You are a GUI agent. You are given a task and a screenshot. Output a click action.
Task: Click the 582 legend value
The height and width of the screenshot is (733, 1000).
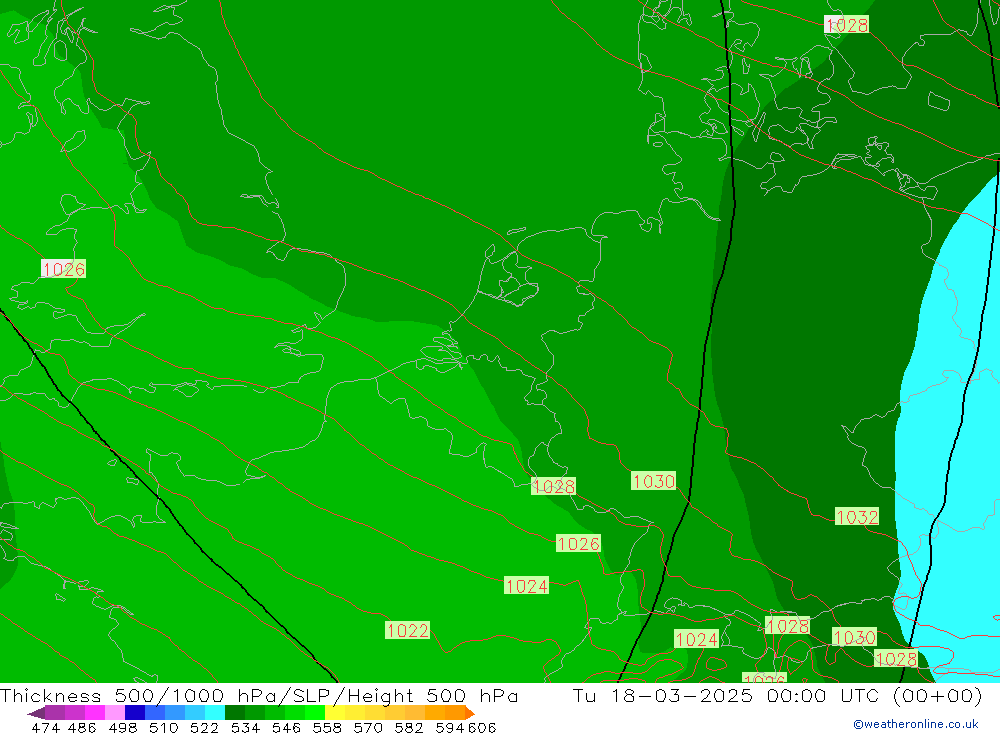tap(409, 727)
